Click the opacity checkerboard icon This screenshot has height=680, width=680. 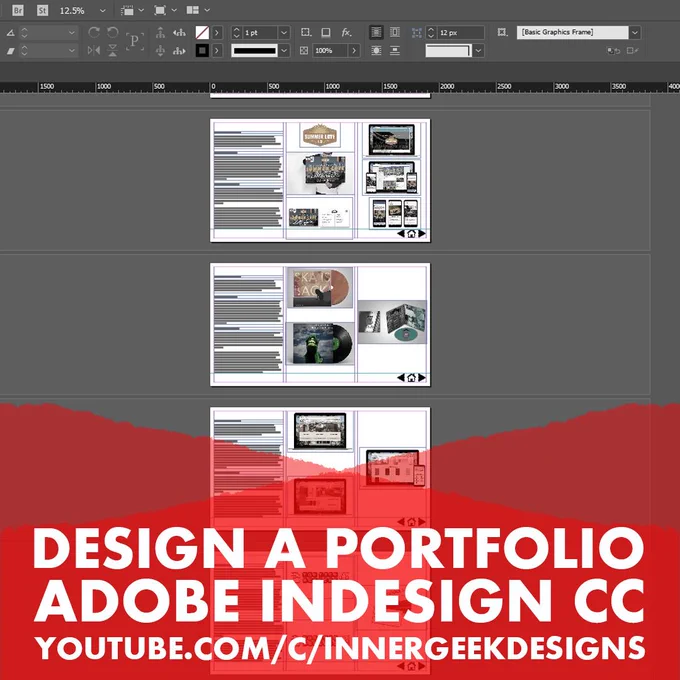pos(304,51)
